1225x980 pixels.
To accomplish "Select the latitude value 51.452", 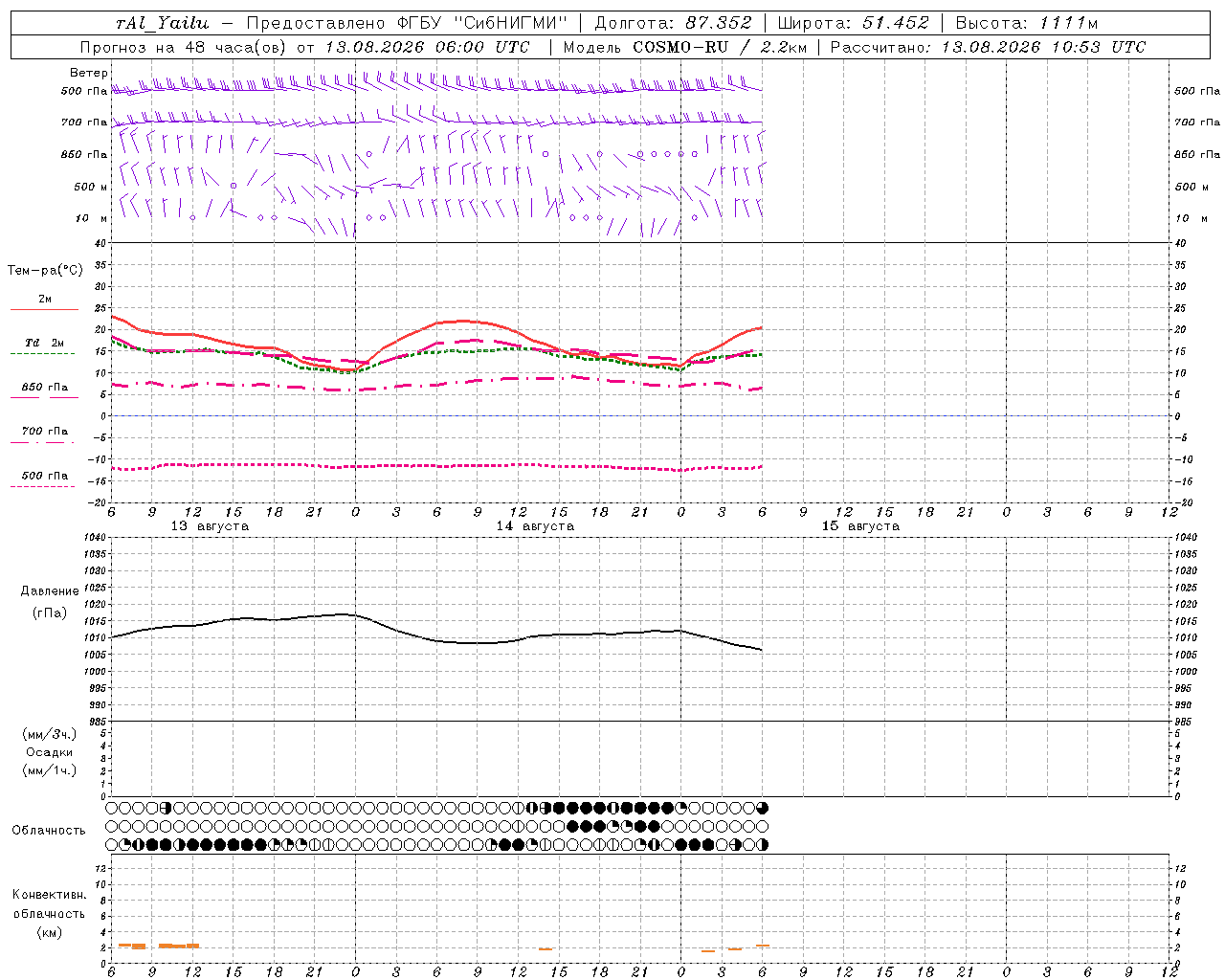I will 896,23.
